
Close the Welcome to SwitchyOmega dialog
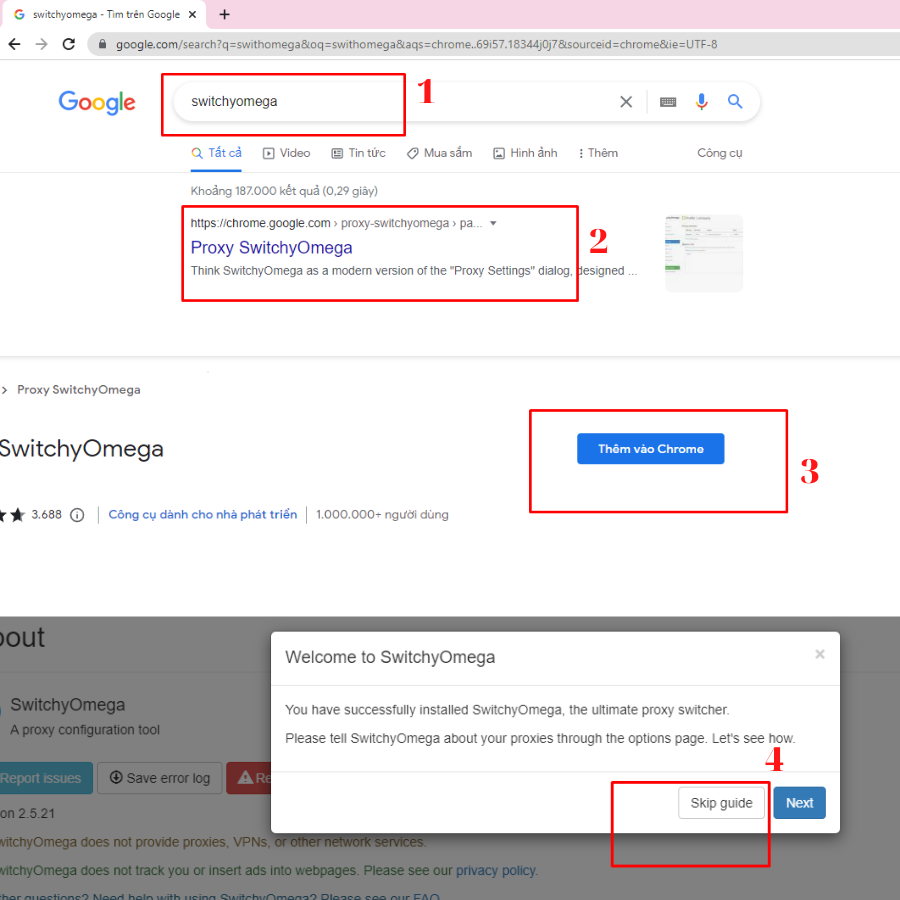pos(819,654)
